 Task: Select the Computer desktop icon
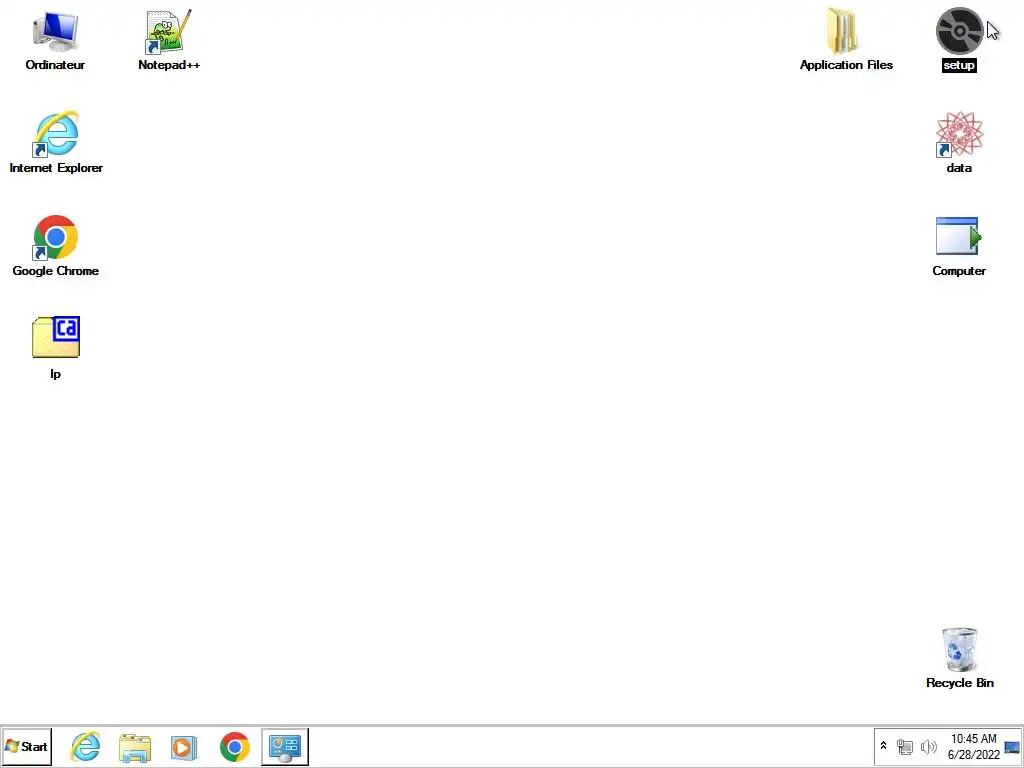pyautogui.click(x=959, y=236)
